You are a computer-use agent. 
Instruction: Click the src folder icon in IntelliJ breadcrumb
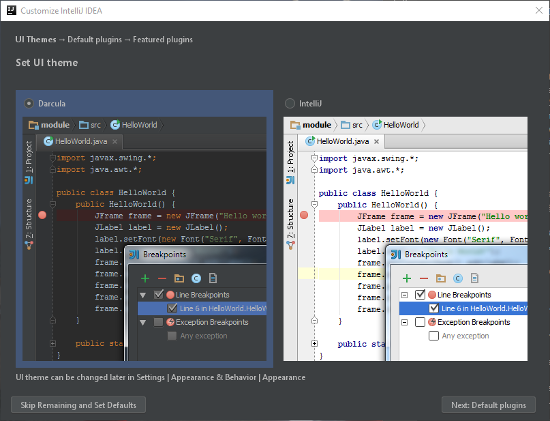point(346,125)
